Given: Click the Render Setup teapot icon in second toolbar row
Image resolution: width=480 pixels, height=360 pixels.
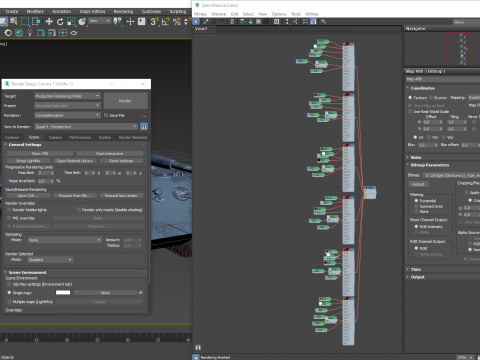Looking at the screenshot, I should (x=8, y=33).
